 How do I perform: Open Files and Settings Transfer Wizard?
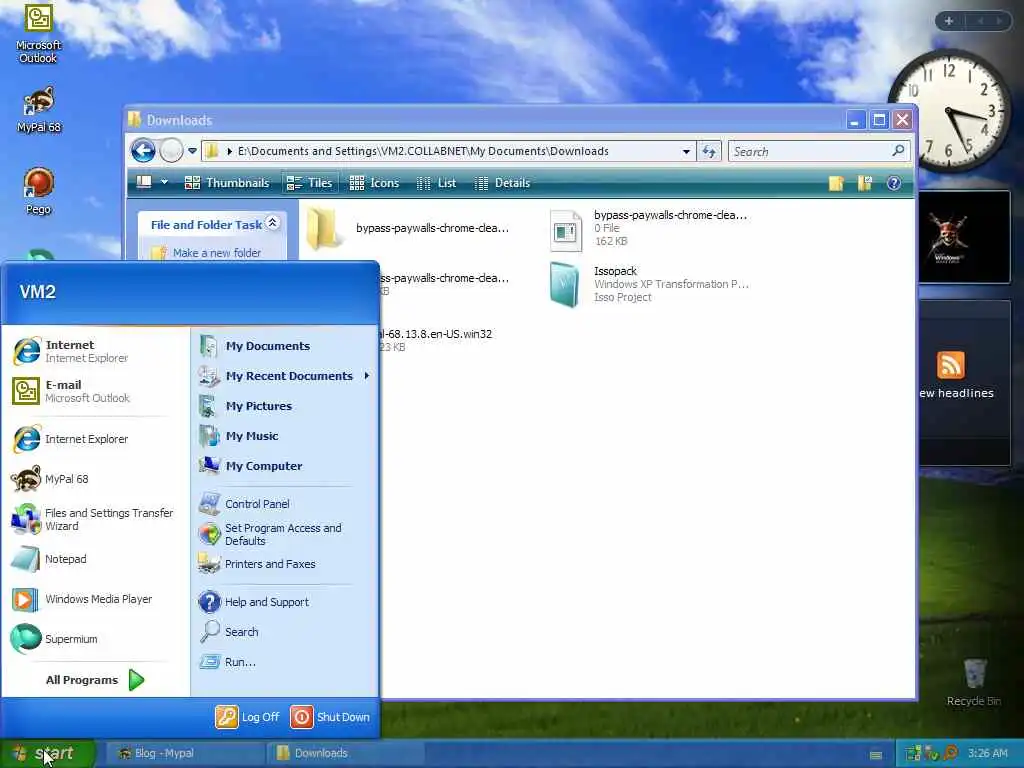(x=95, y=519)
